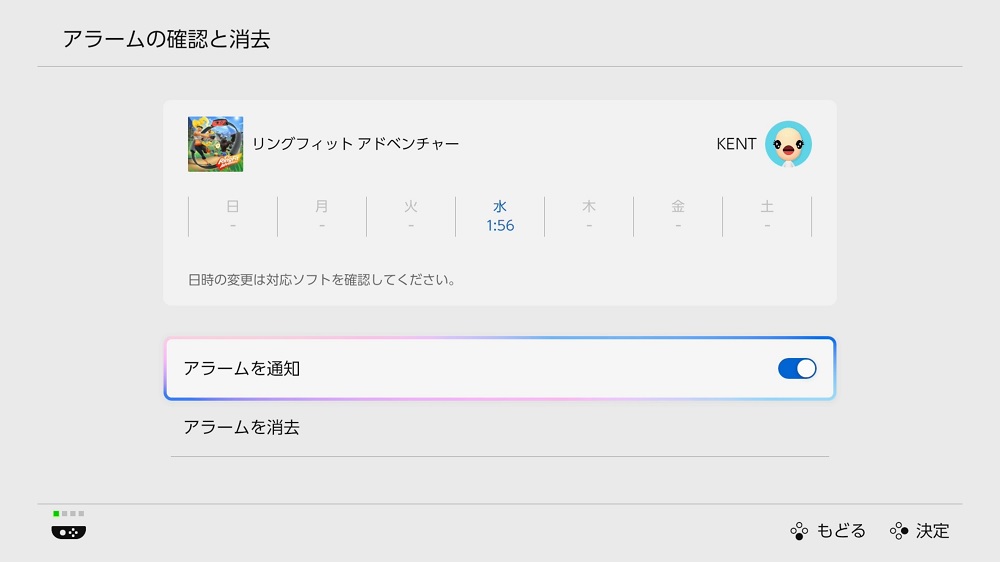Image resolution: width=1000 pixels, height=562 pixels.
Task: Select the KENT user avatar icon
Action: pos(788,144)
